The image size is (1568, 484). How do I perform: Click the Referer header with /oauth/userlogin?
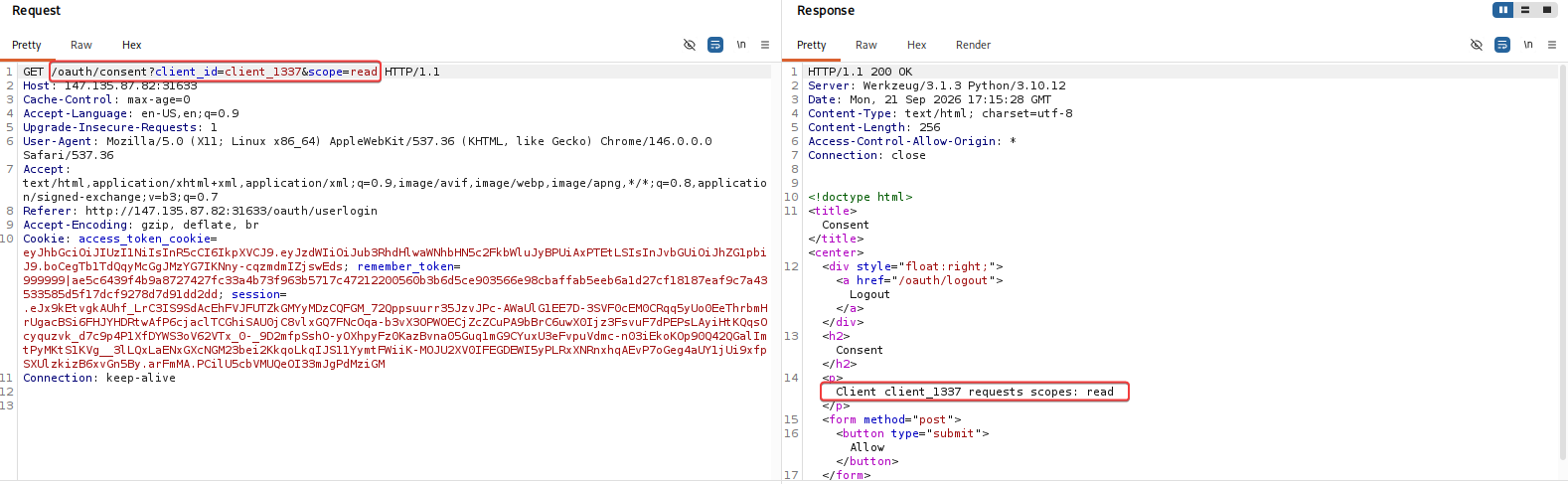tap(201, 211)
